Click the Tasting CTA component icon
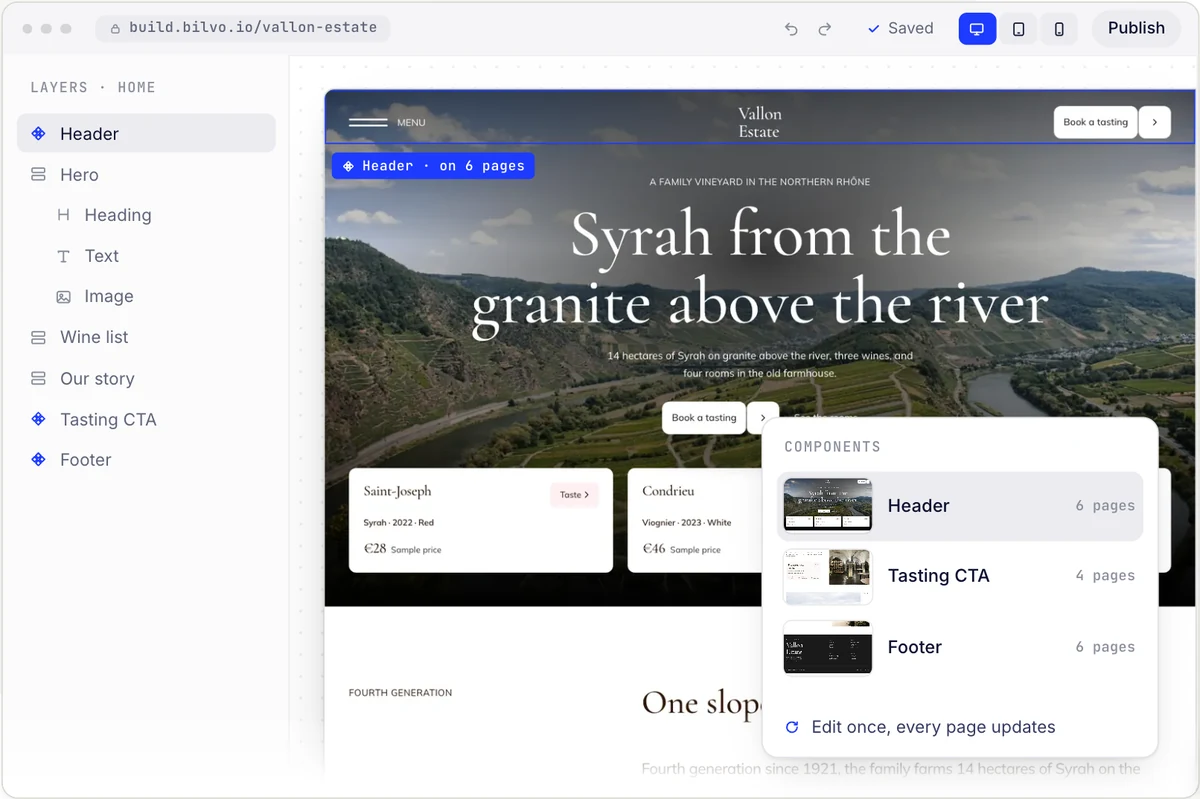The image size is (1200, 799). (x=38, y=419)
